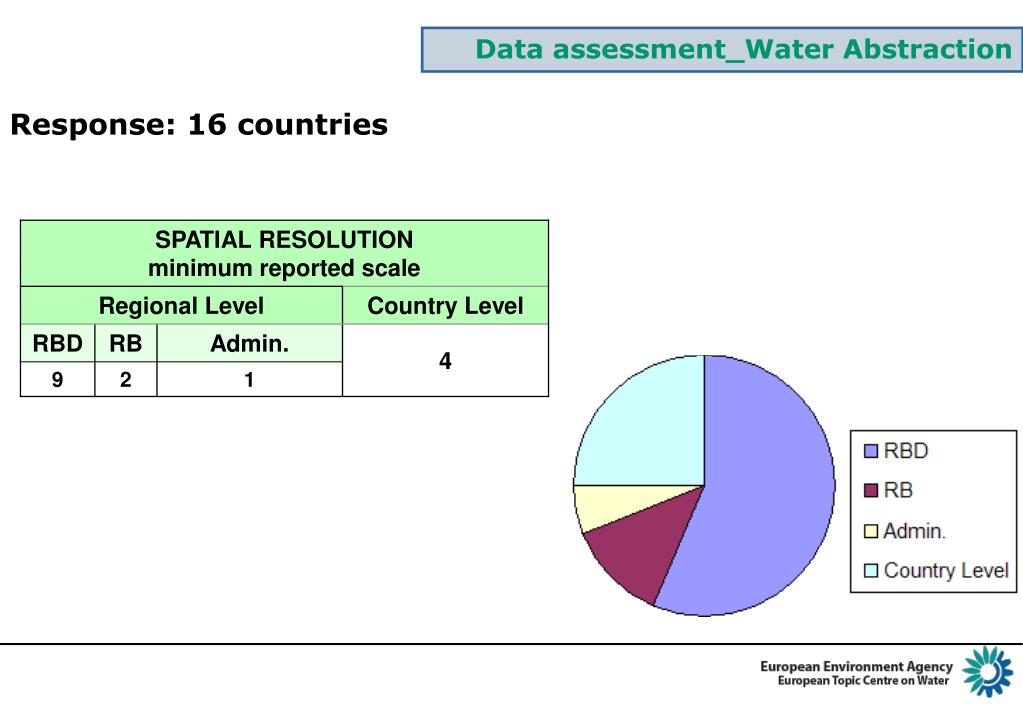Select the RB legend color swatch
This screenshot has height=708, width=1023.
[x=871, y=491]
